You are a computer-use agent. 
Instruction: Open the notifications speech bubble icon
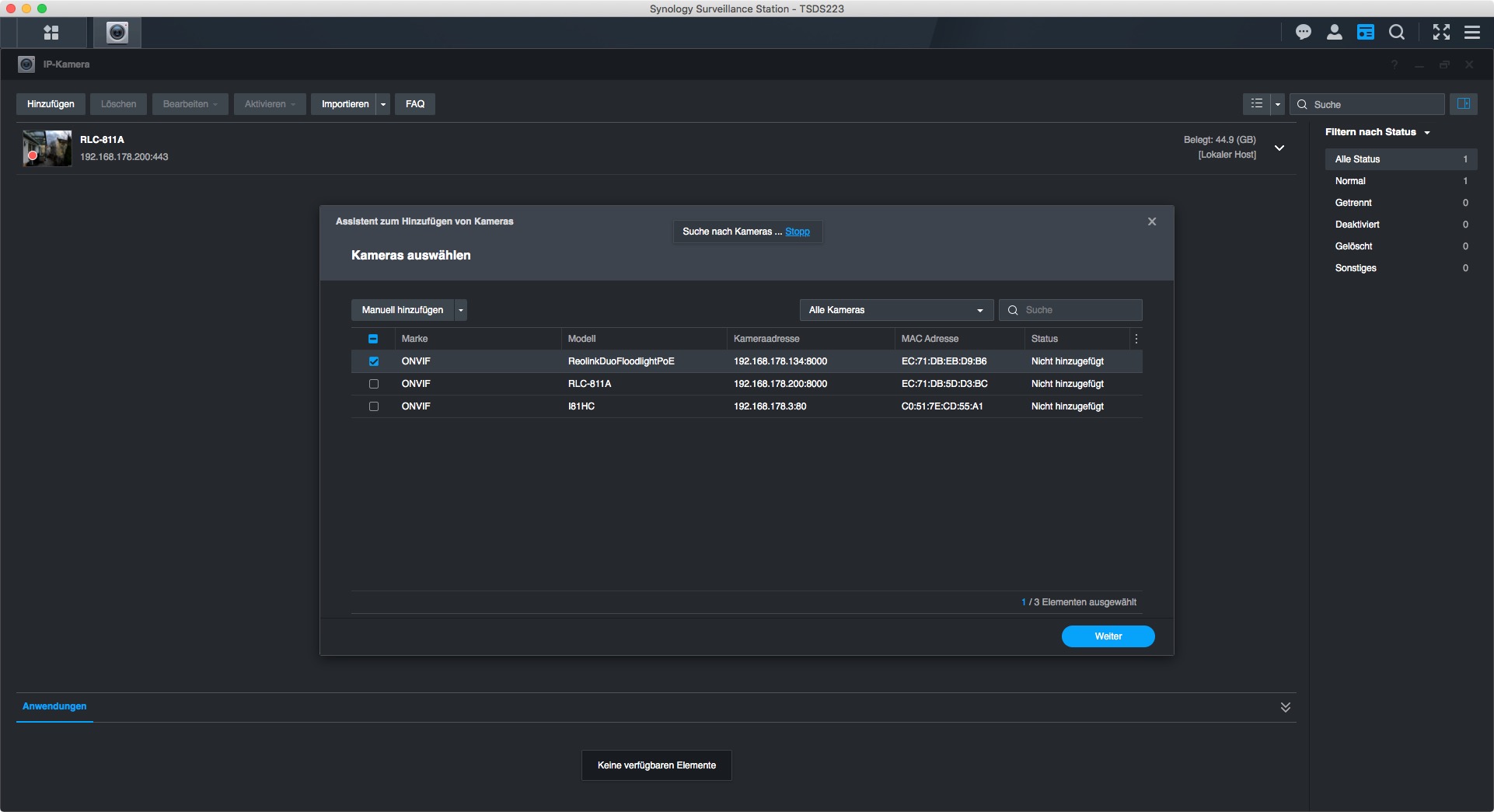(1304, 33)
